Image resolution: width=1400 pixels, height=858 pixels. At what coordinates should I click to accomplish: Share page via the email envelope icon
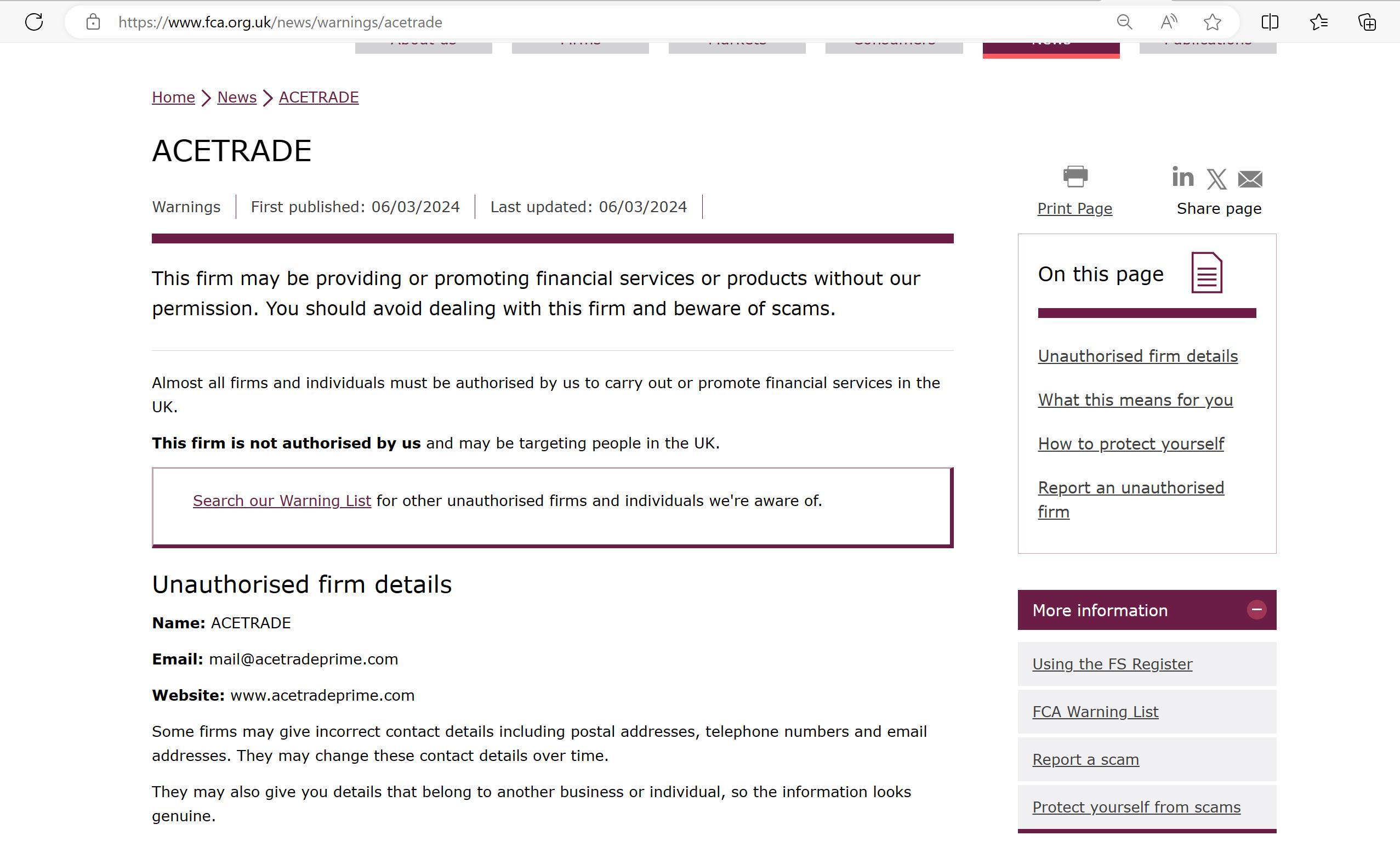[x=1250, y=179]
